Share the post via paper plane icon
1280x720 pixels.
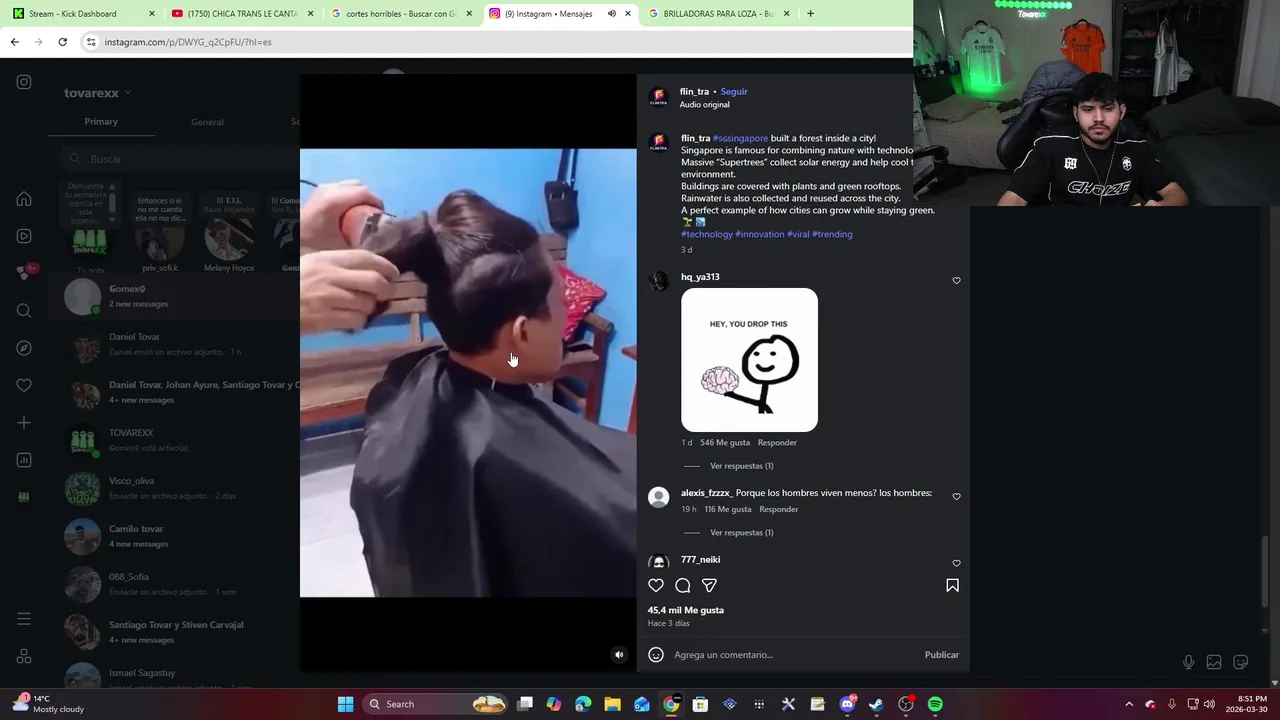tap(709, 586)
